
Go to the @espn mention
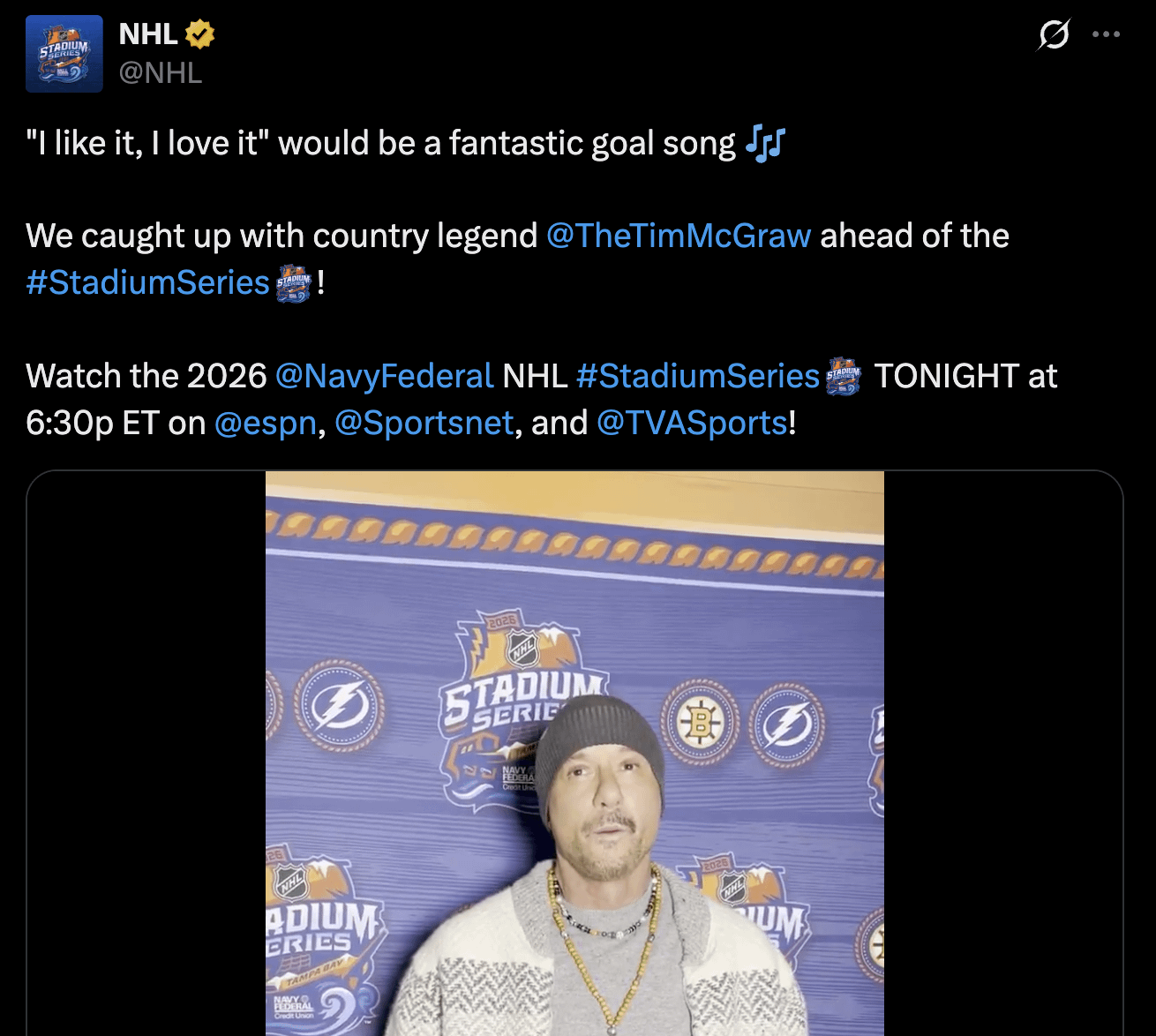pyautogui.click(x=265, y=423)
